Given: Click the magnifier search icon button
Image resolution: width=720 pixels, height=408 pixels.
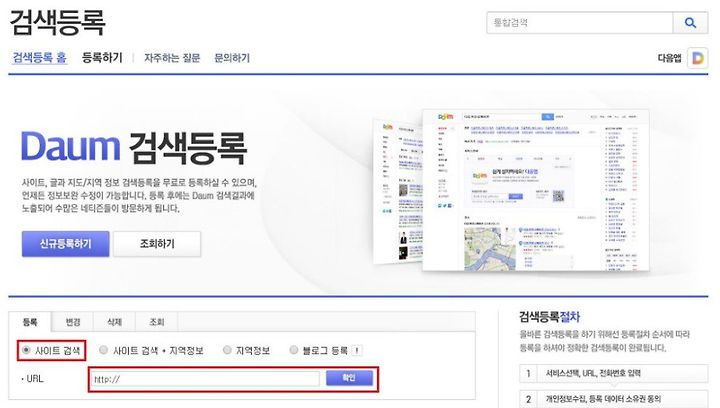Looking at the screenshot, I should [690, 22].
